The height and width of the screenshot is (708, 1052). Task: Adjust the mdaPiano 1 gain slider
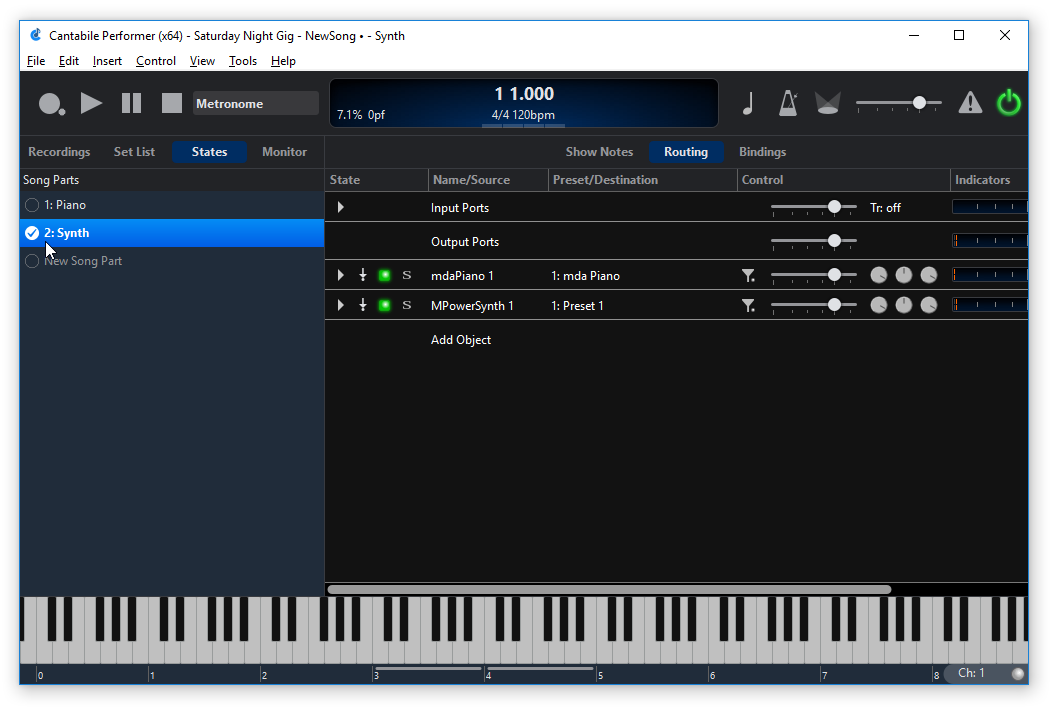pos(813,275)
